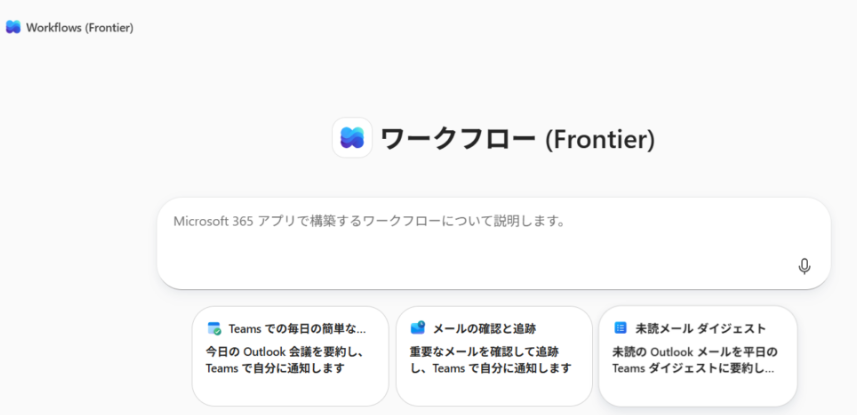The image size is (857, 415).
Task: Choose the "メールの確認と追跡" card title
Action: [485, 328]
